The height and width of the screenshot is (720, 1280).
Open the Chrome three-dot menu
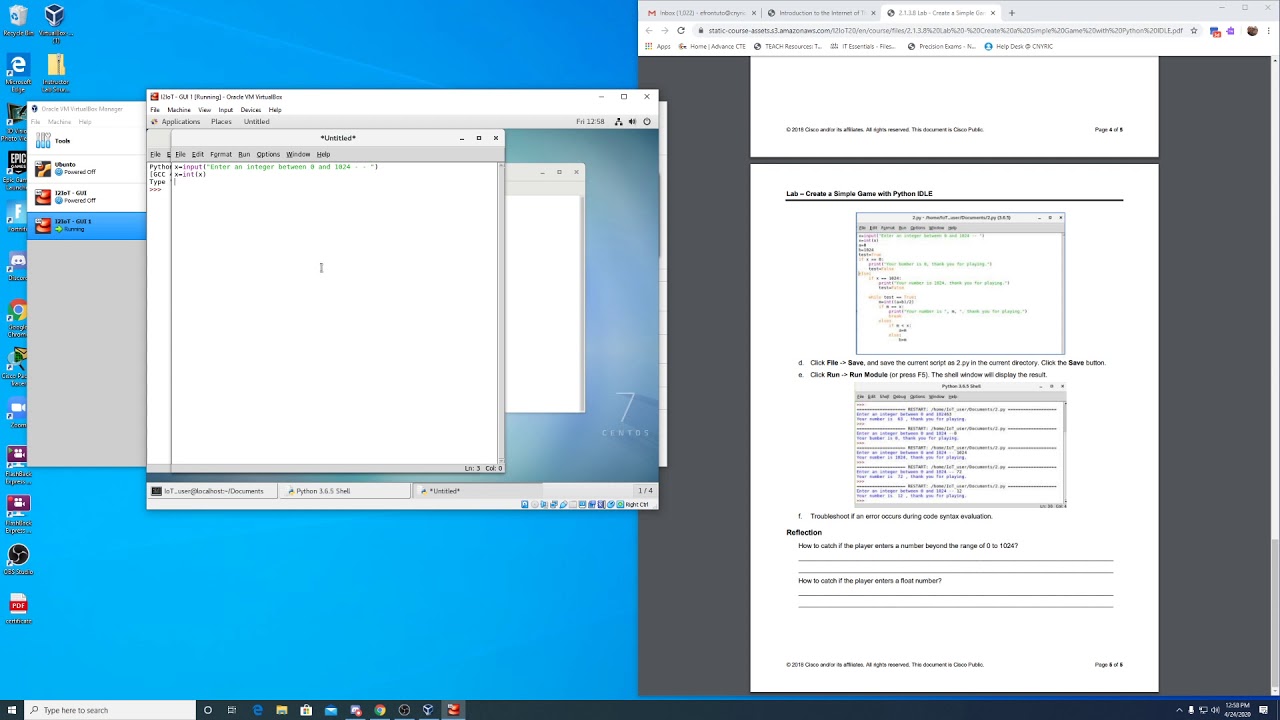tap(1269, 30)
